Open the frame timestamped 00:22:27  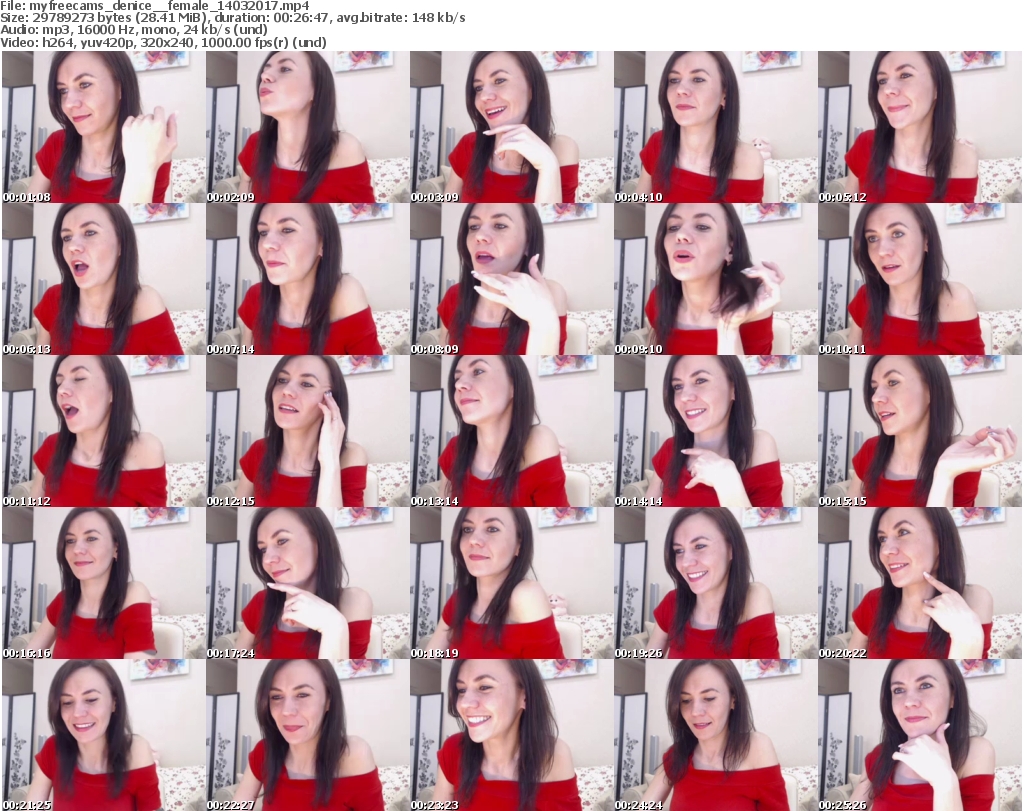(308, 736)
